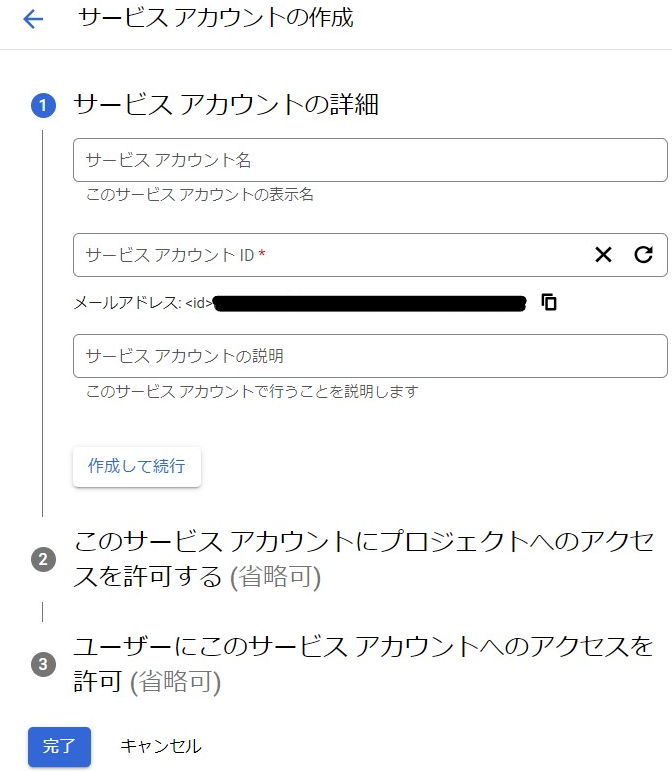Clear the service account ID field with X
Screen dimensions: 672x771
[x=603, y=255]
